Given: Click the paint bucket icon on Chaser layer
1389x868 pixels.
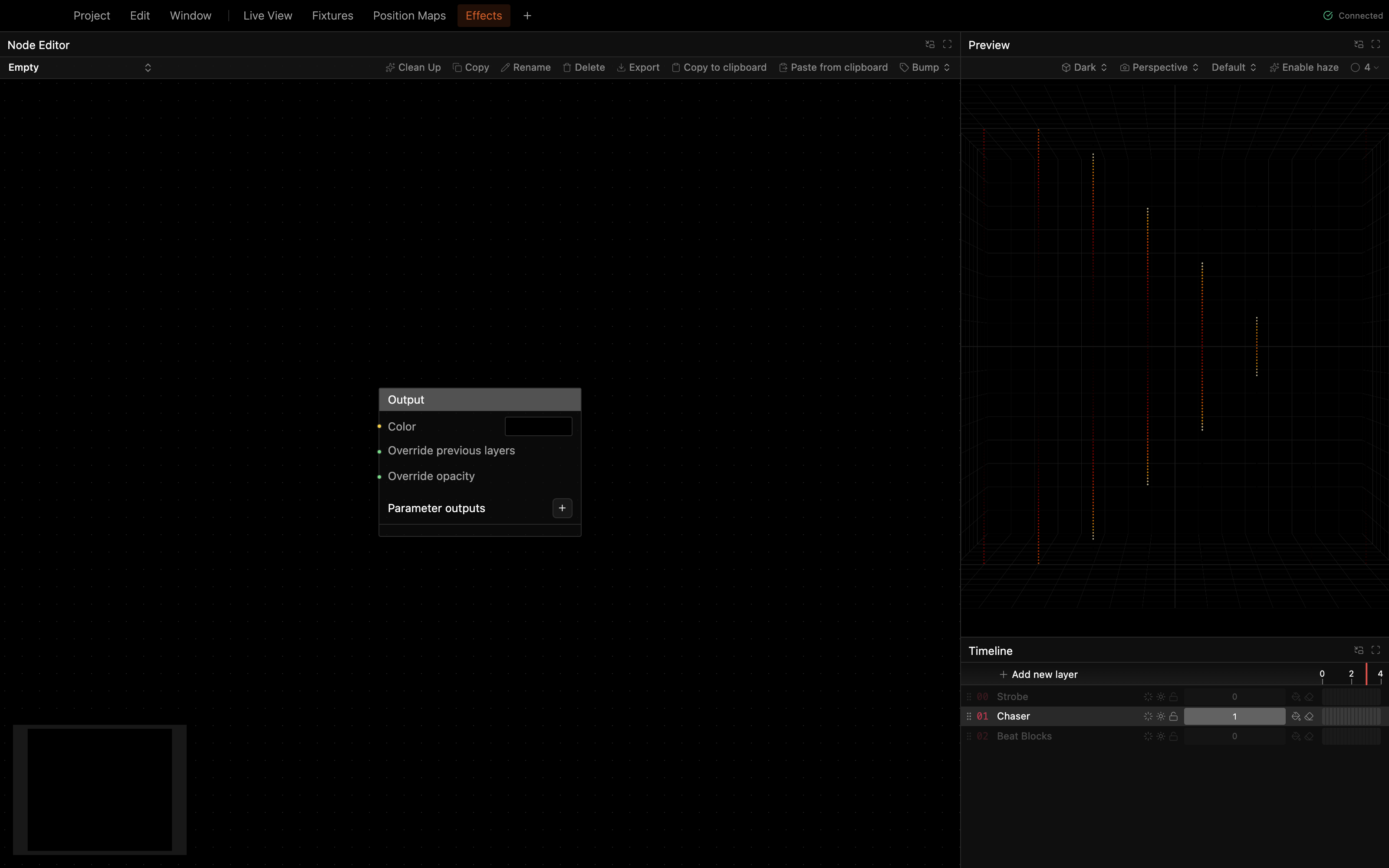Looking at the screenshot, I should 1296,717.
